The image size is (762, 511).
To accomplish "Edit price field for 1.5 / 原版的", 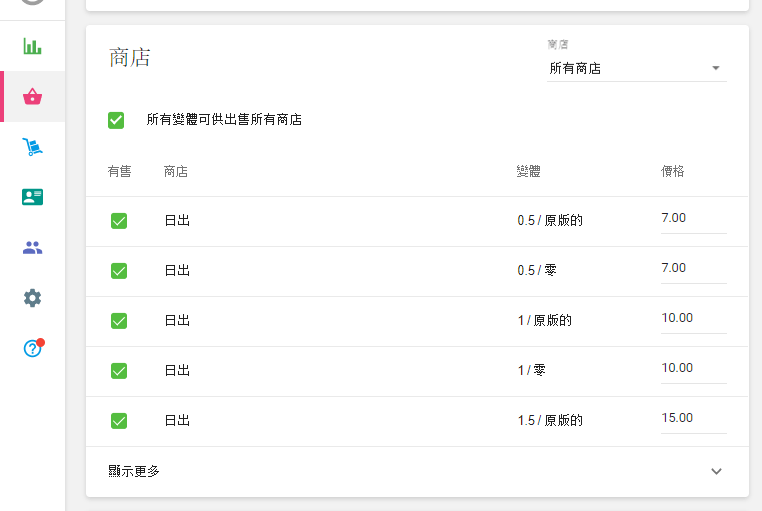I will coord(693,419).
